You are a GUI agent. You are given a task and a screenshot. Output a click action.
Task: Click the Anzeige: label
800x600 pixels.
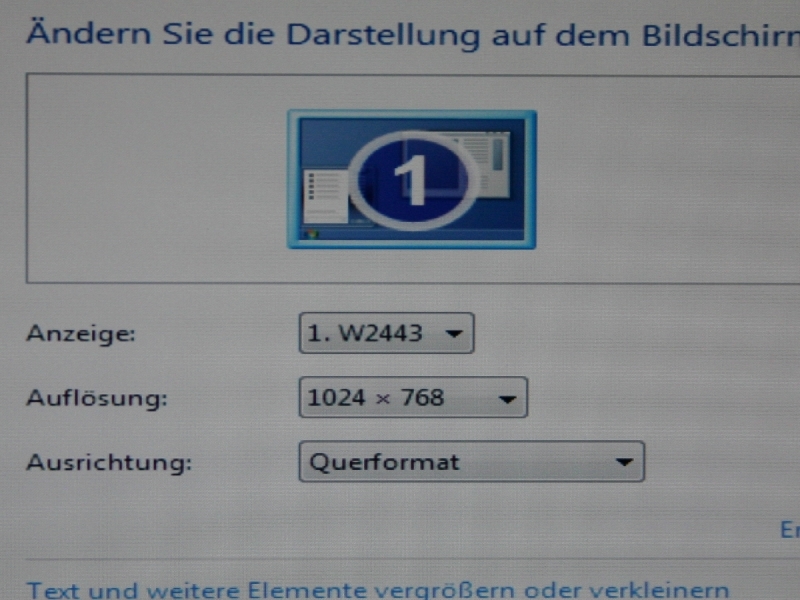81,334
